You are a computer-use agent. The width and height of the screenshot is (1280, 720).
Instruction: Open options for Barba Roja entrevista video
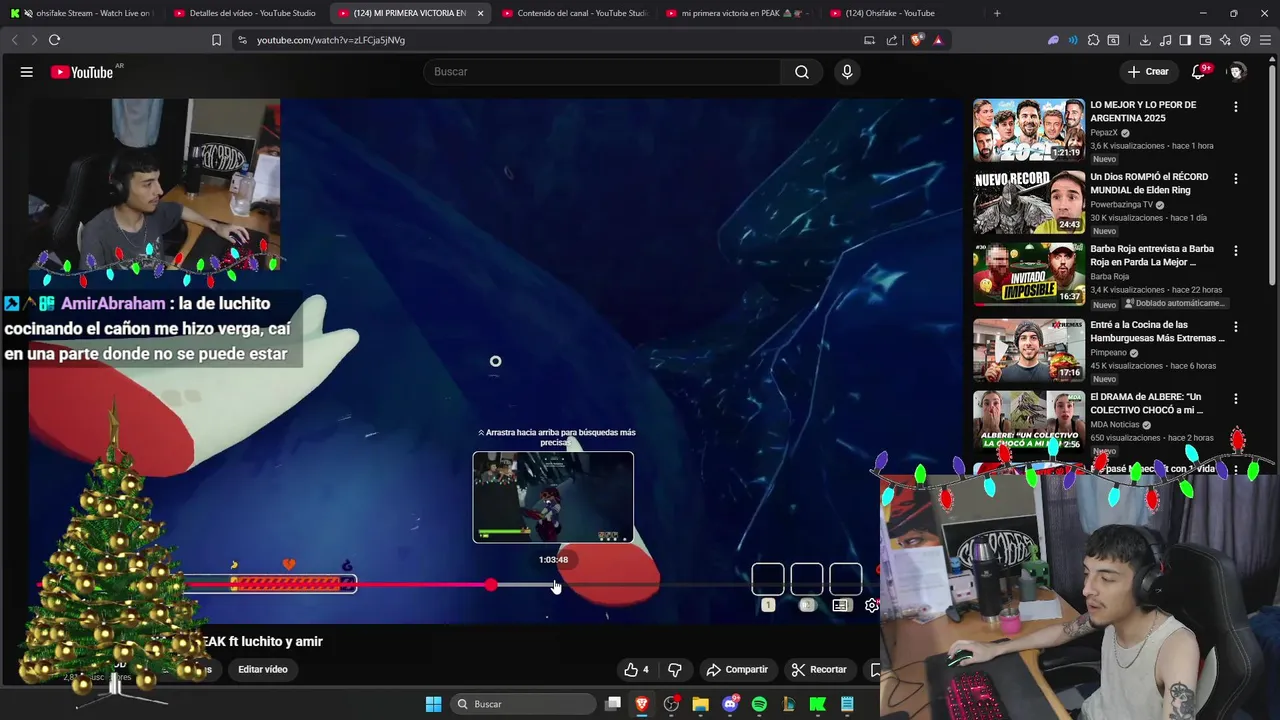tap(1235, 251)
